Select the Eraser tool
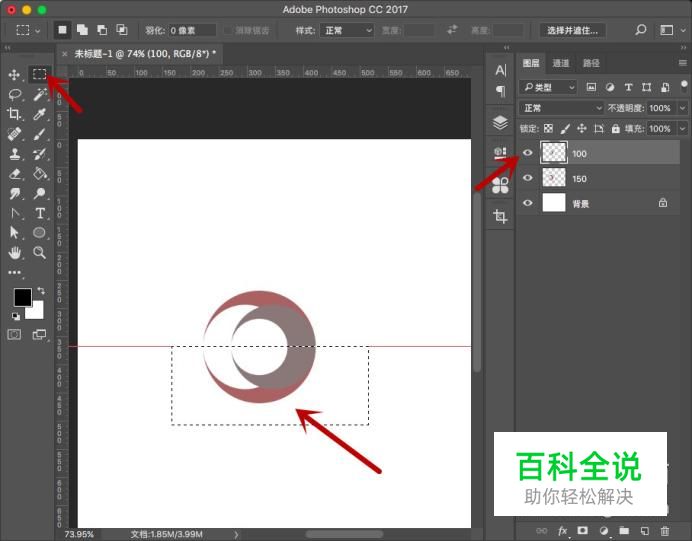This screenshot has width=692, height=541. pos(15,173)
